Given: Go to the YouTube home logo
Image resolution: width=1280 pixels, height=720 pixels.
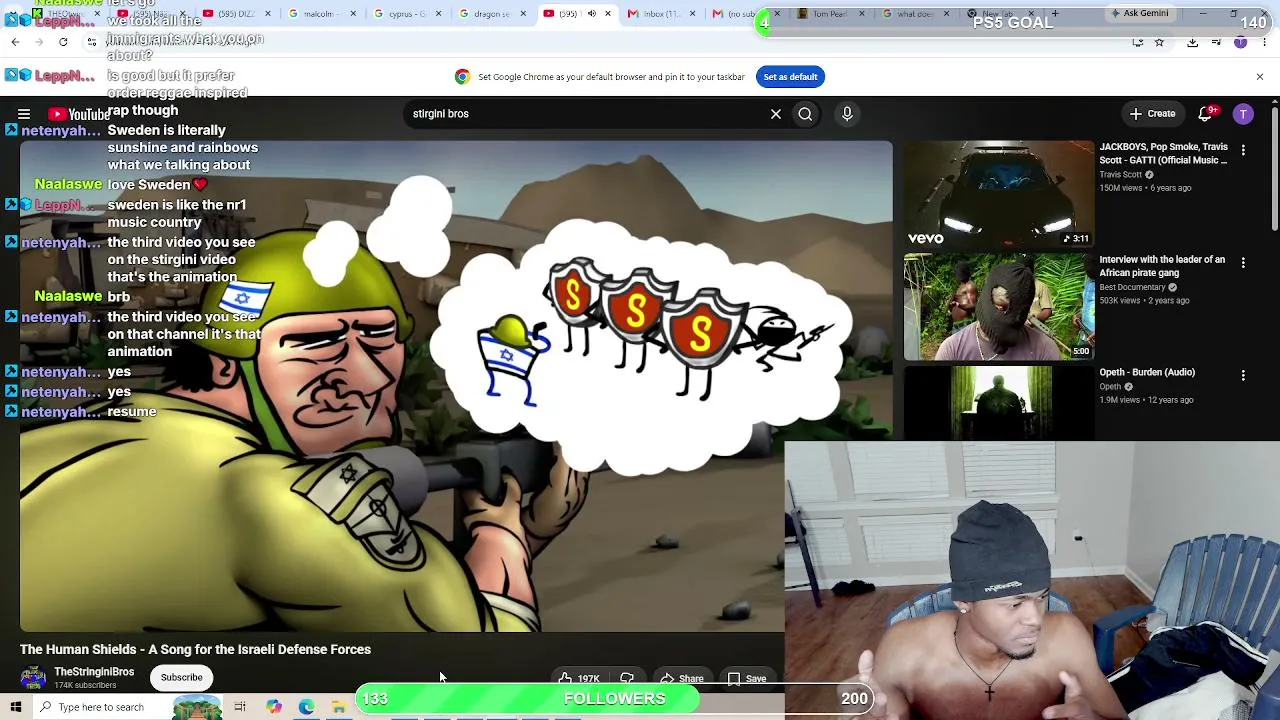Looking at the screenshot, I should pyautogui.click(x=79, y=114).
